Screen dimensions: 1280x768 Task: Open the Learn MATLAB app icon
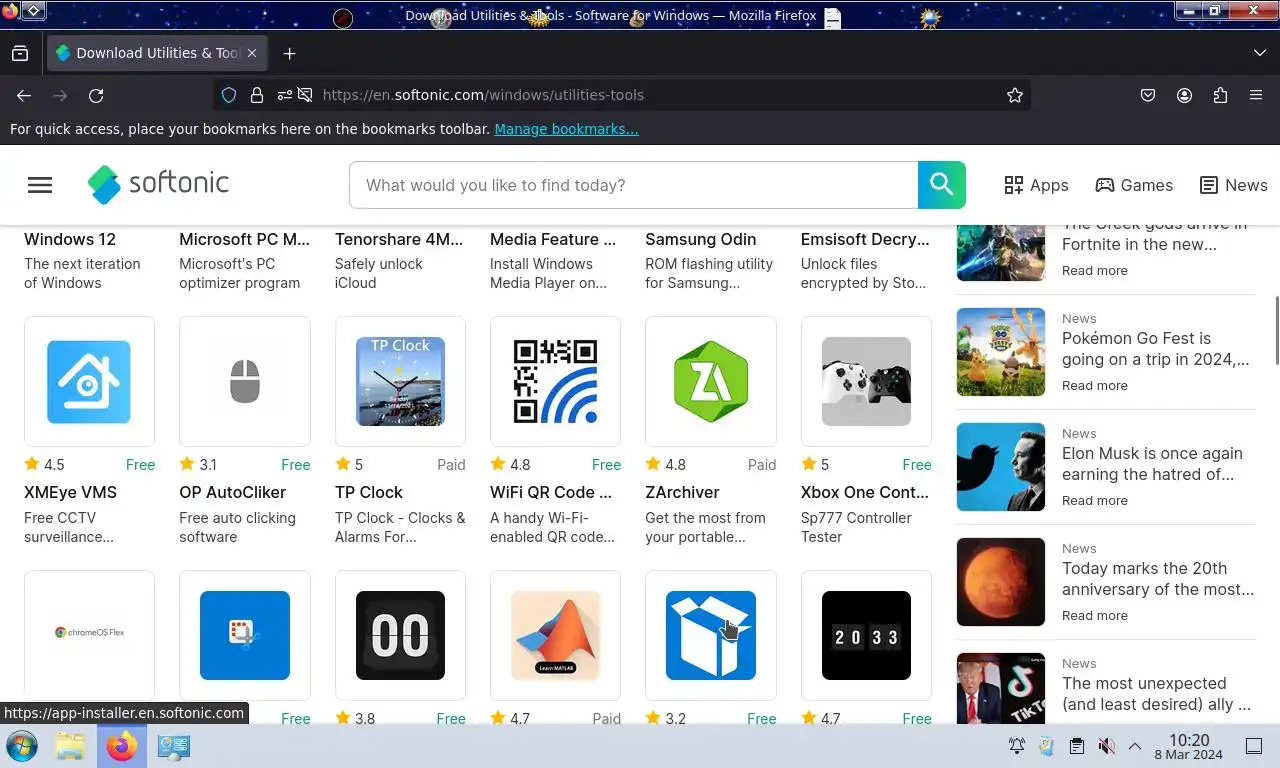tap(555, 635)
